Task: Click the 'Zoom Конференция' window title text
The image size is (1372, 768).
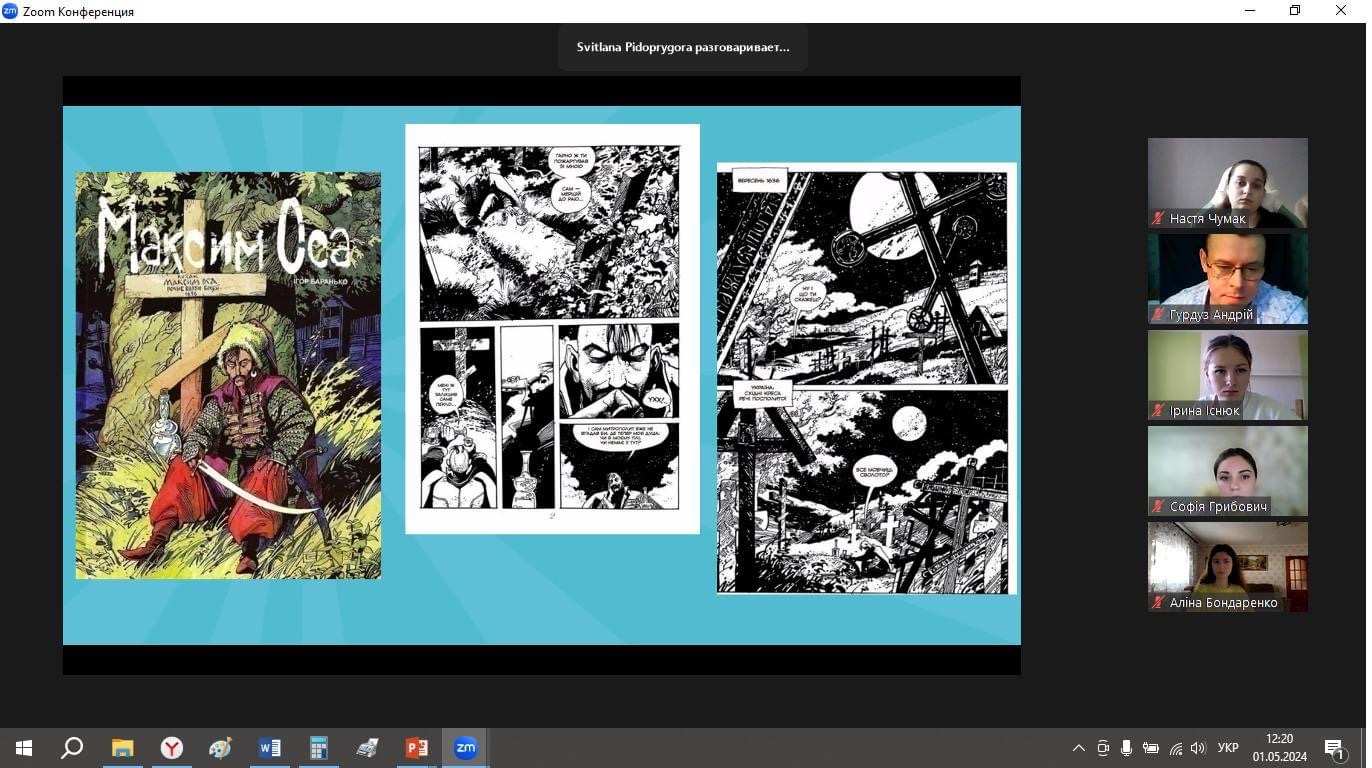Action: pos(78,12)
